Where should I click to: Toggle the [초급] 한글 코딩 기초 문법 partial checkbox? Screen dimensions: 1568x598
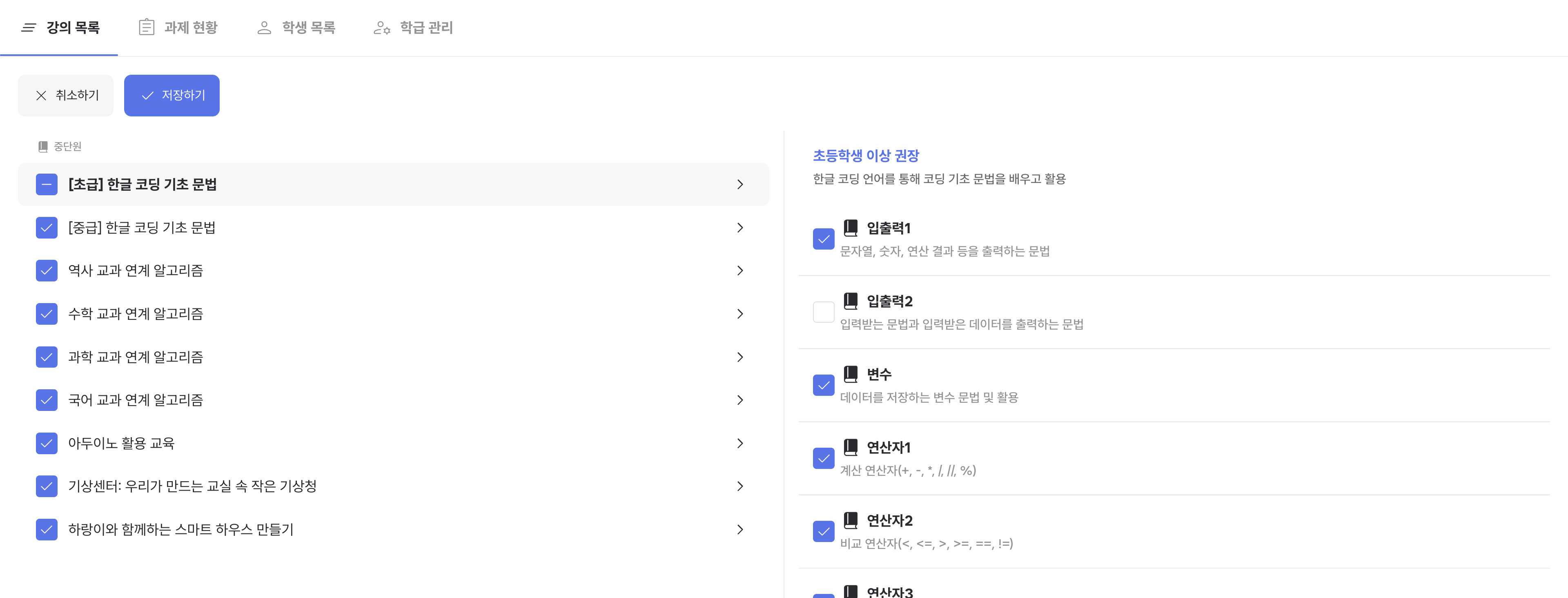point(46,185)
